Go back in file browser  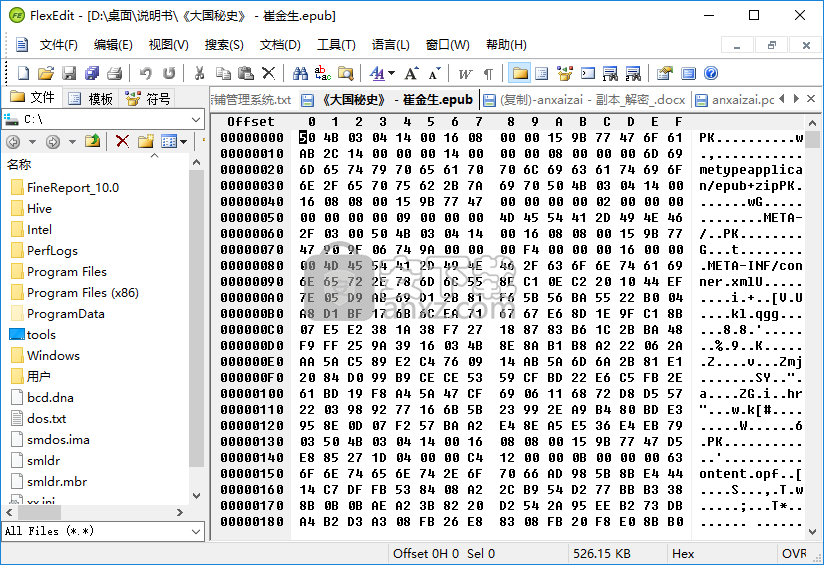click(14, 142)
